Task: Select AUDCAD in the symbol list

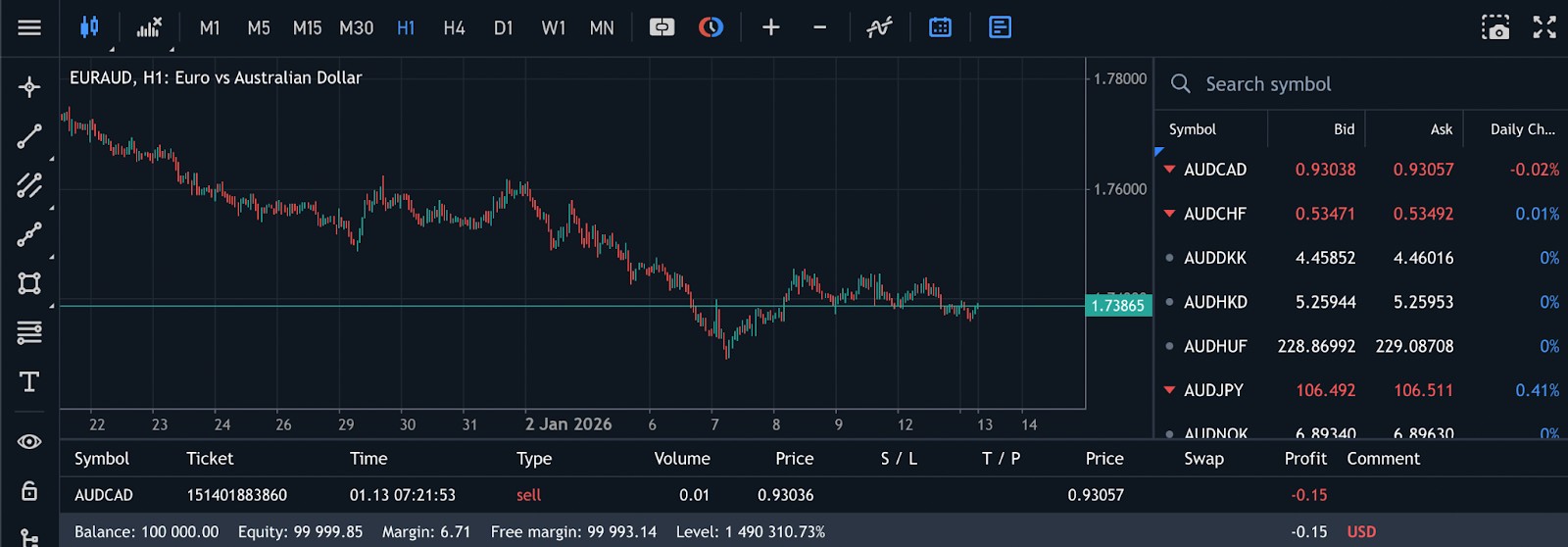Action: tap(1215, 170)
